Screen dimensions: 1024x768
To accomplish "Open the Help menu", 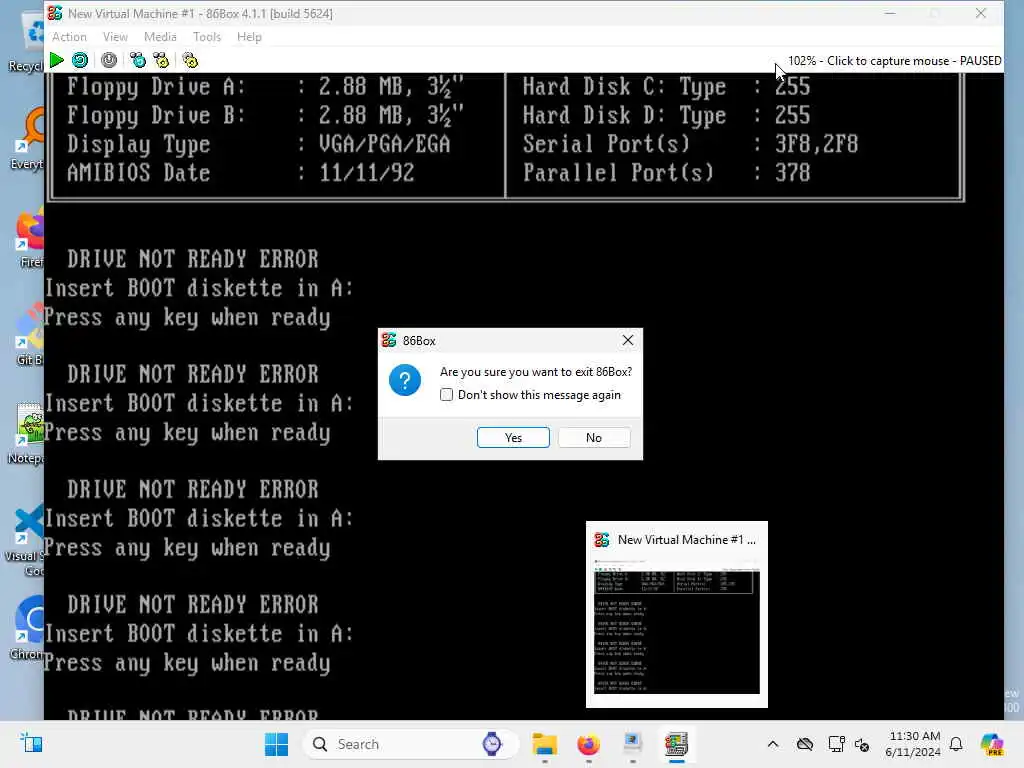I will [x=249, y=37].
